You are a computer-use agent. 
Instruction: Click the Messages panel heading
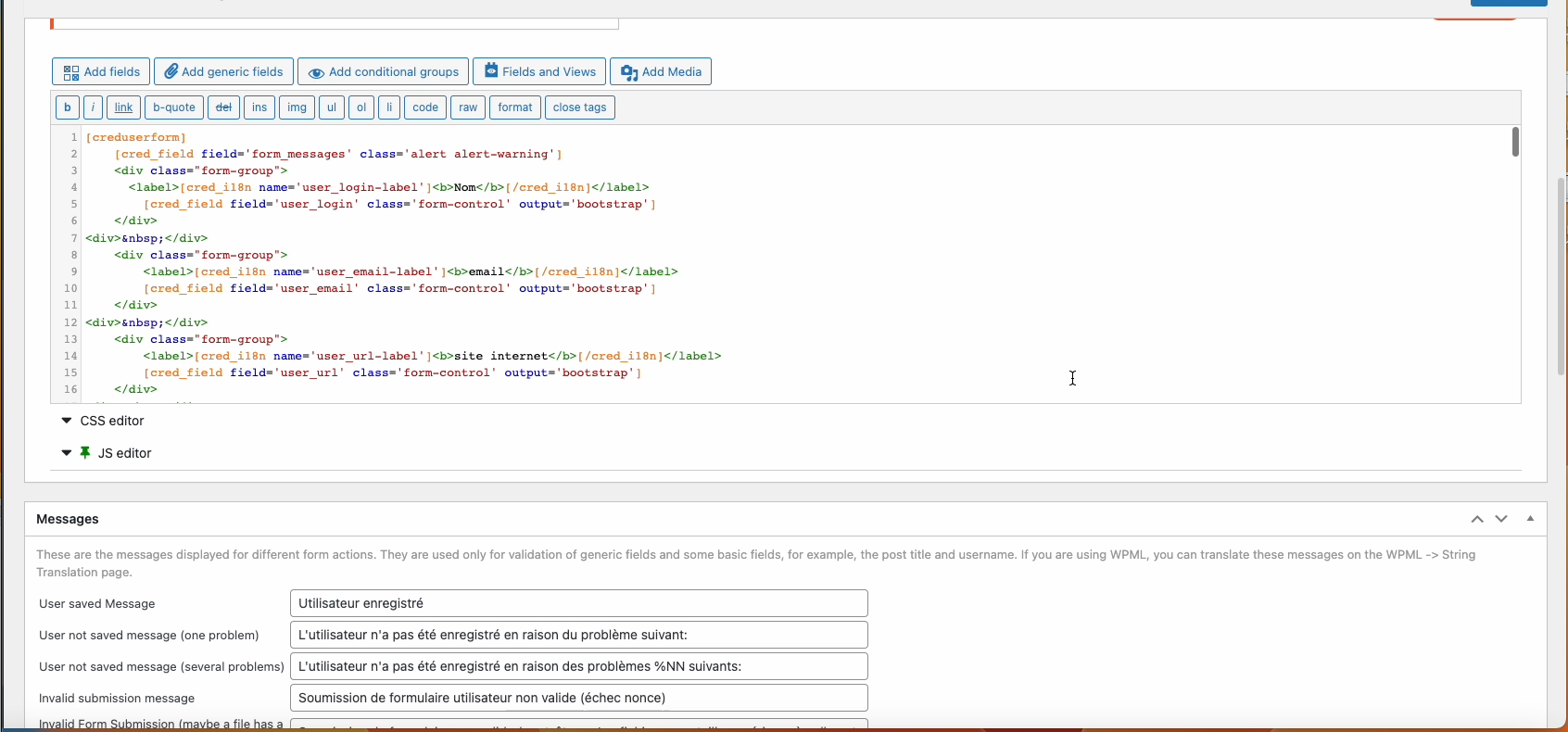68,519
